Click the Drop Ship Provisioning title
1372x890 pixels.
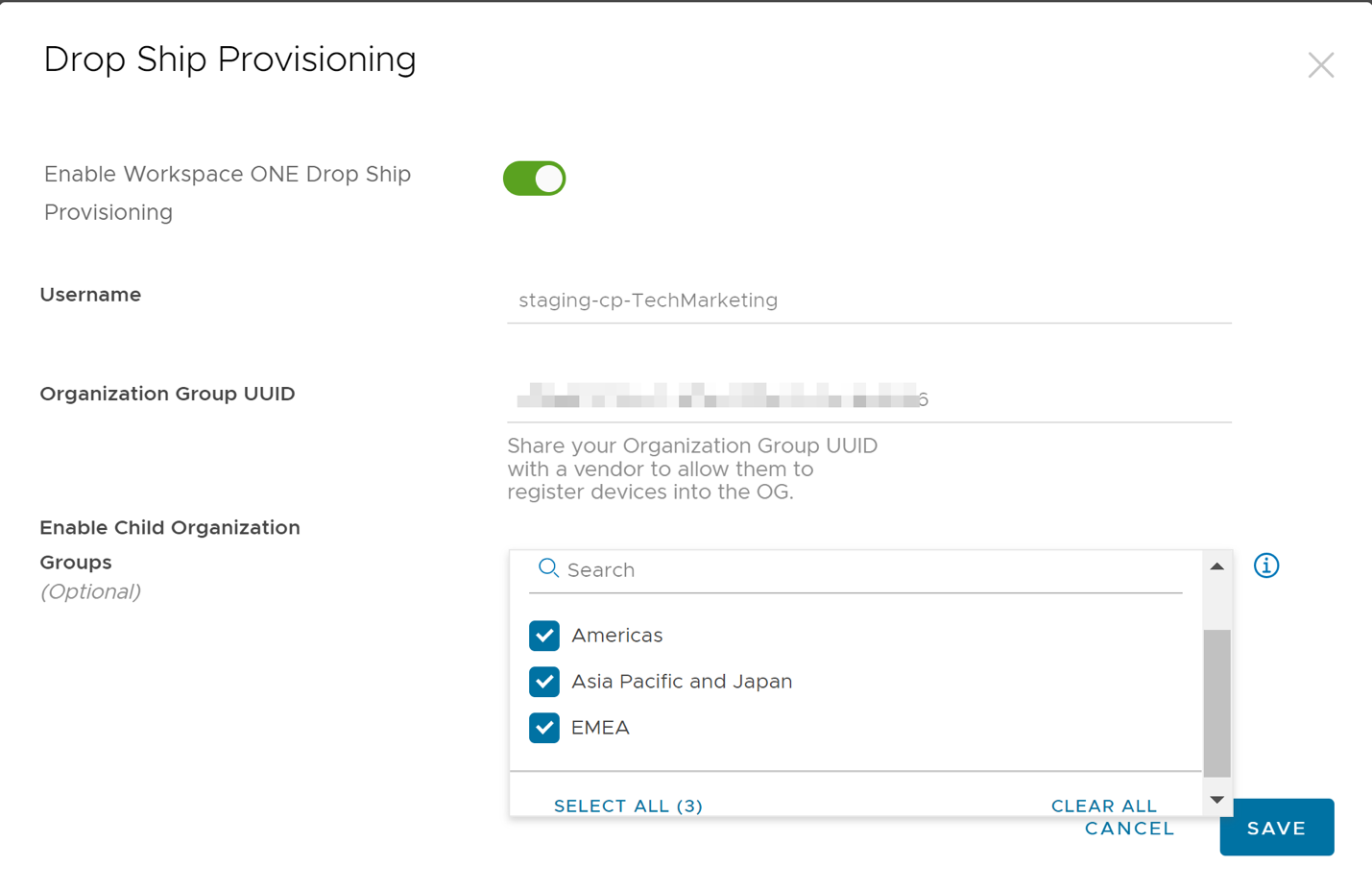[229, 60]
